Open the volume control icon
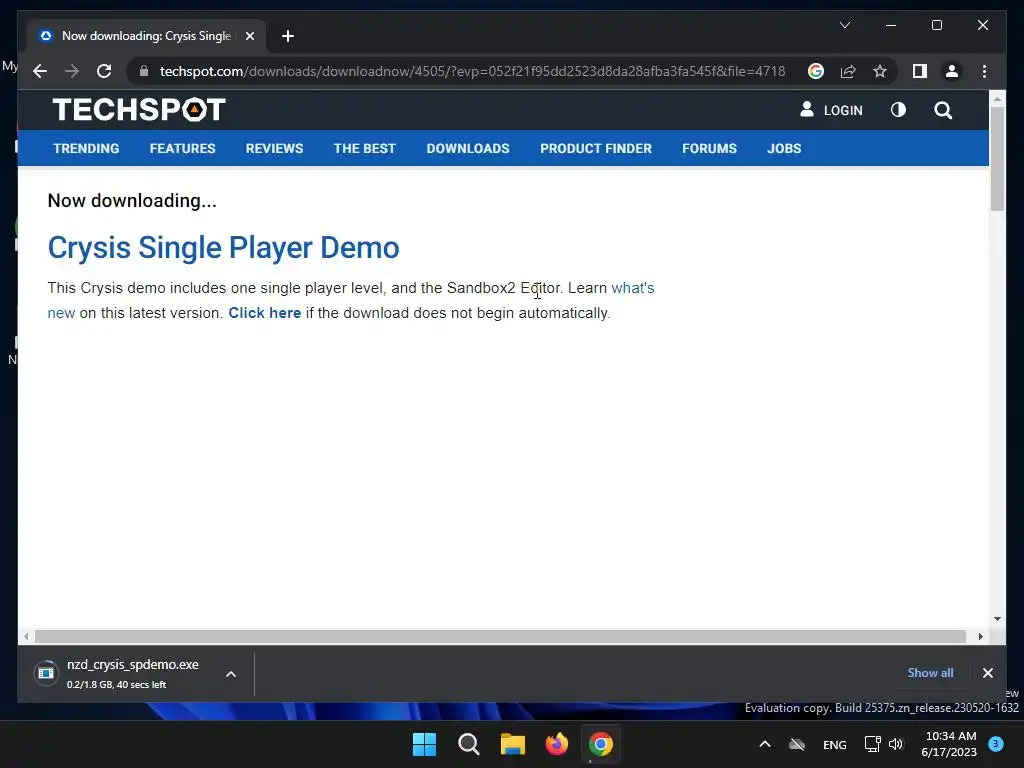This screenshot has width=1024, height=768. [x=896, y=744]
